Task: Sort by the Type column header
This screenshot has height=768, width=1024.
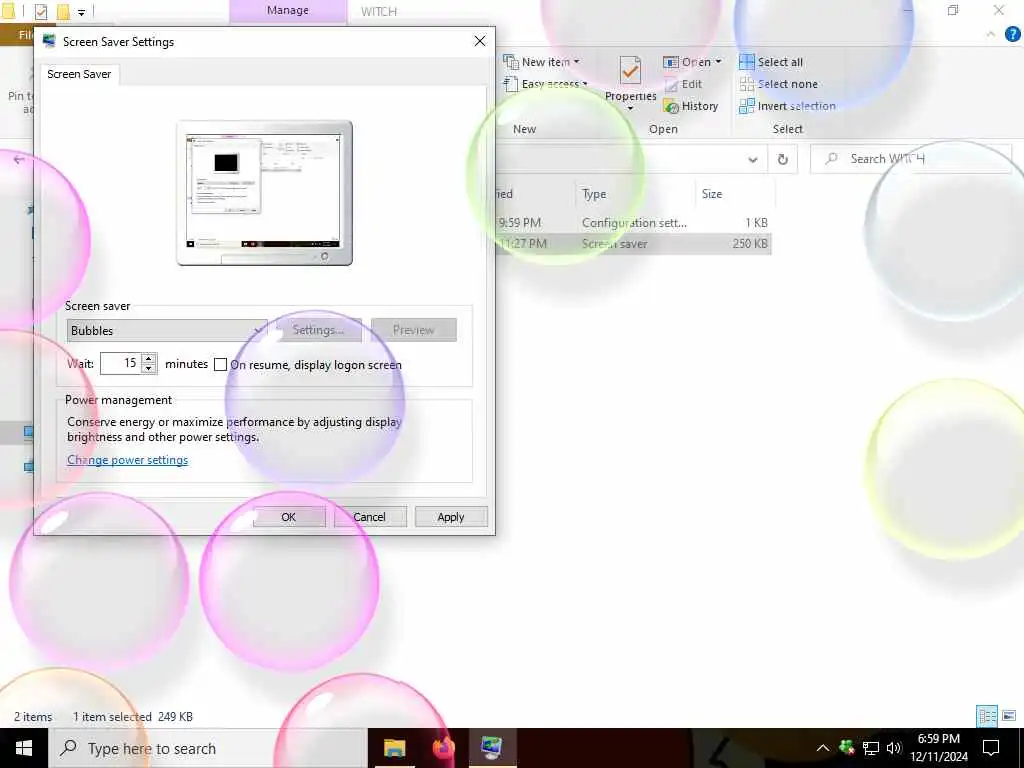Action: click(594, 194)
